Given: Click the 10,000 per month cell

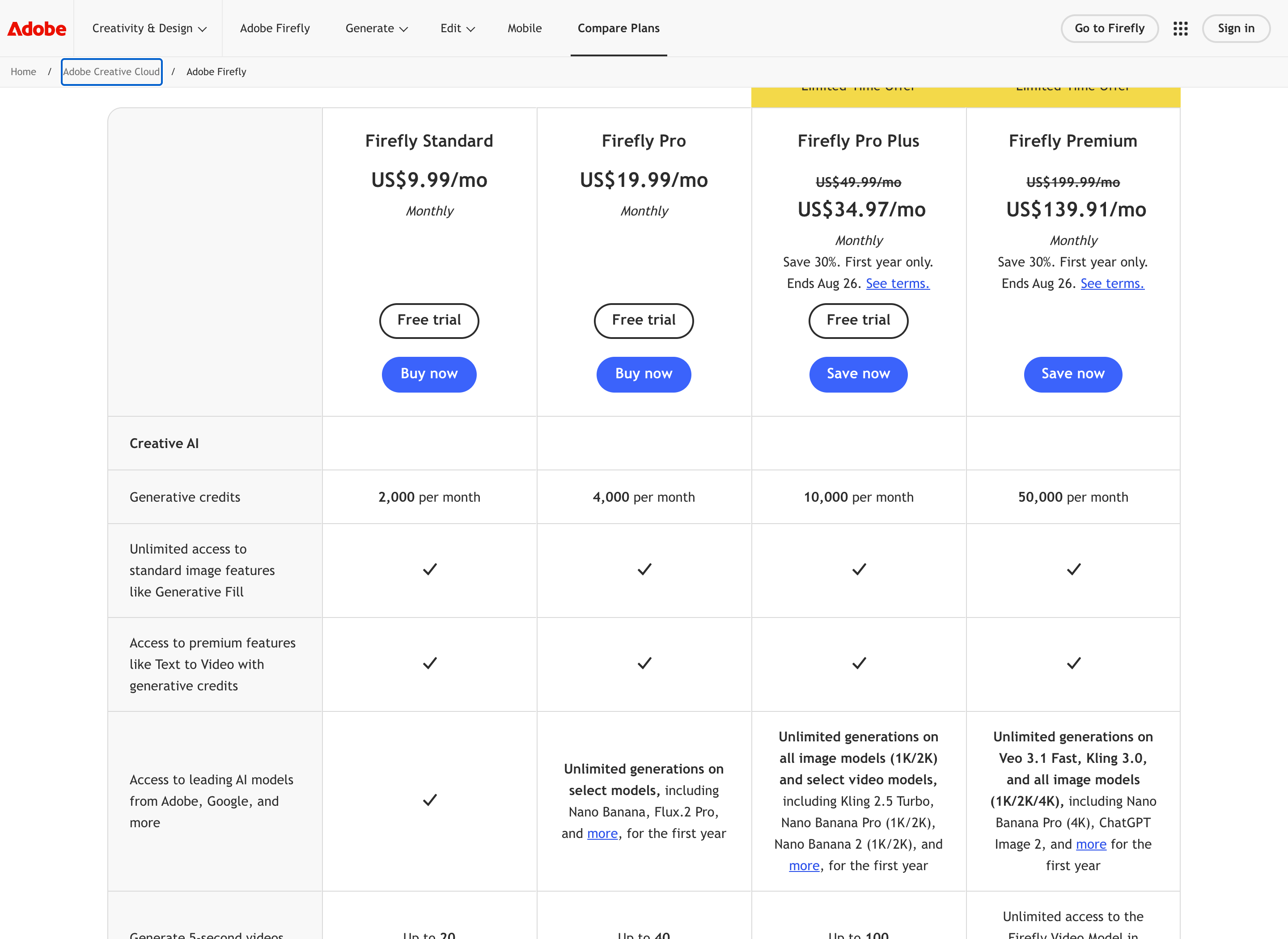Looking at the screenshot, I should (858, 497).
